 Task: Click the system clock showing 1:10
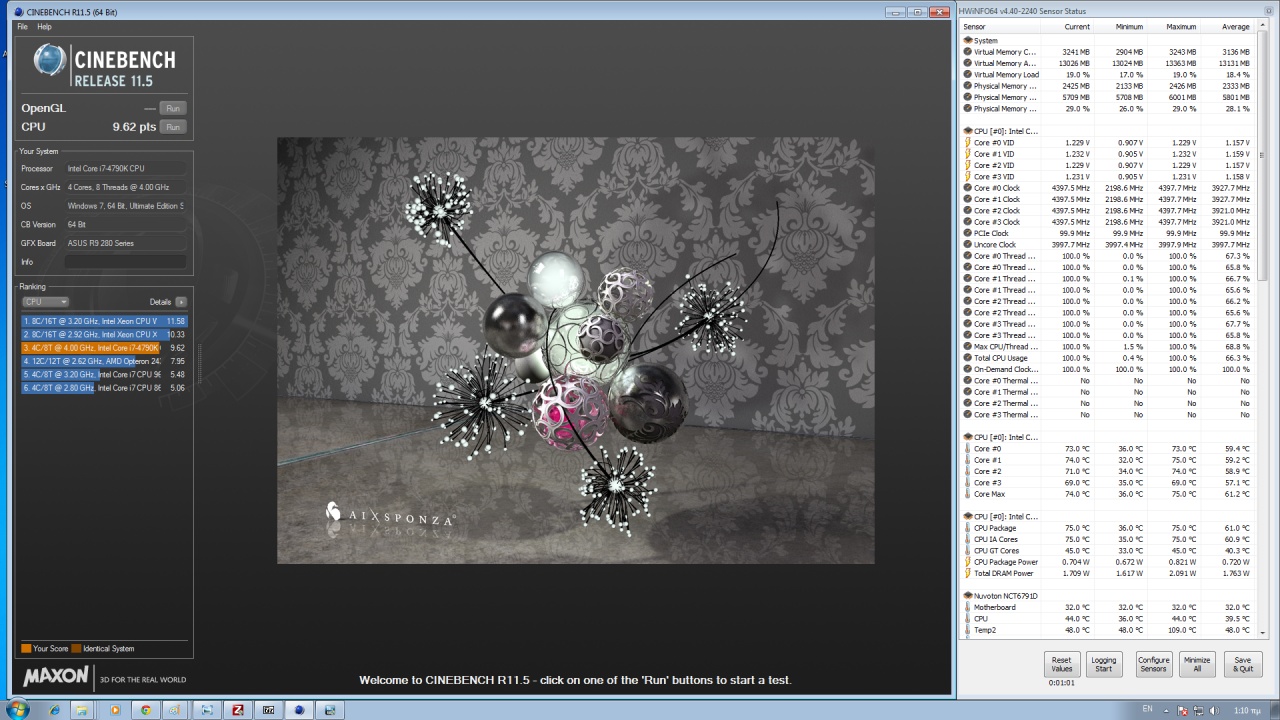[1246, 710]
